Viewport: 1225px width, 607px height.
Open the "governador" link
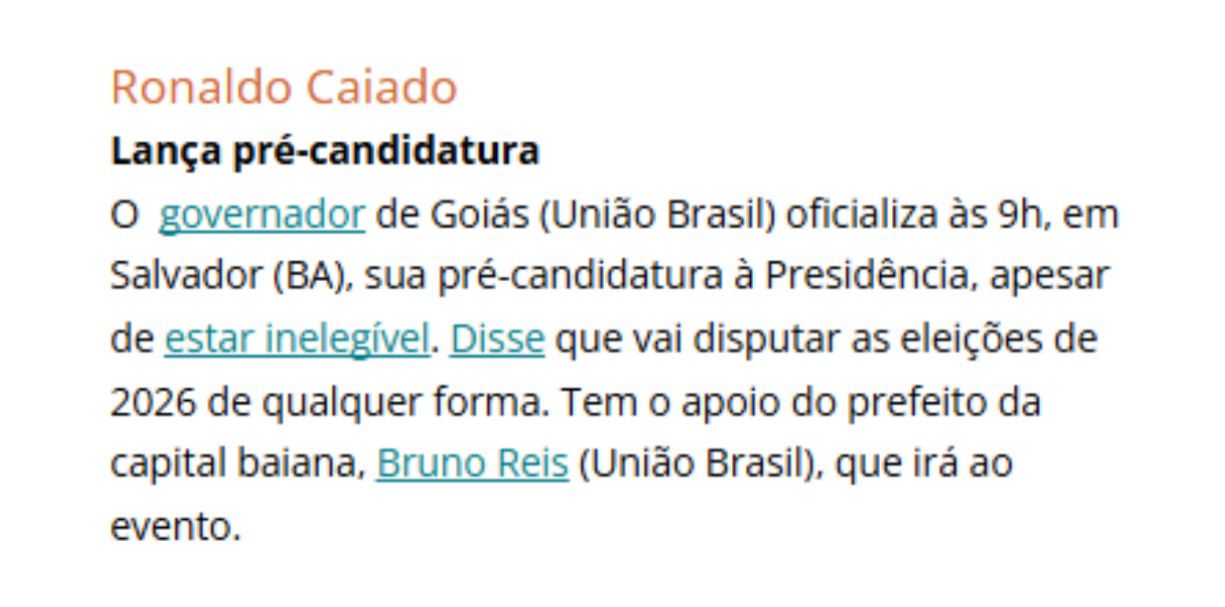point(262,215)
